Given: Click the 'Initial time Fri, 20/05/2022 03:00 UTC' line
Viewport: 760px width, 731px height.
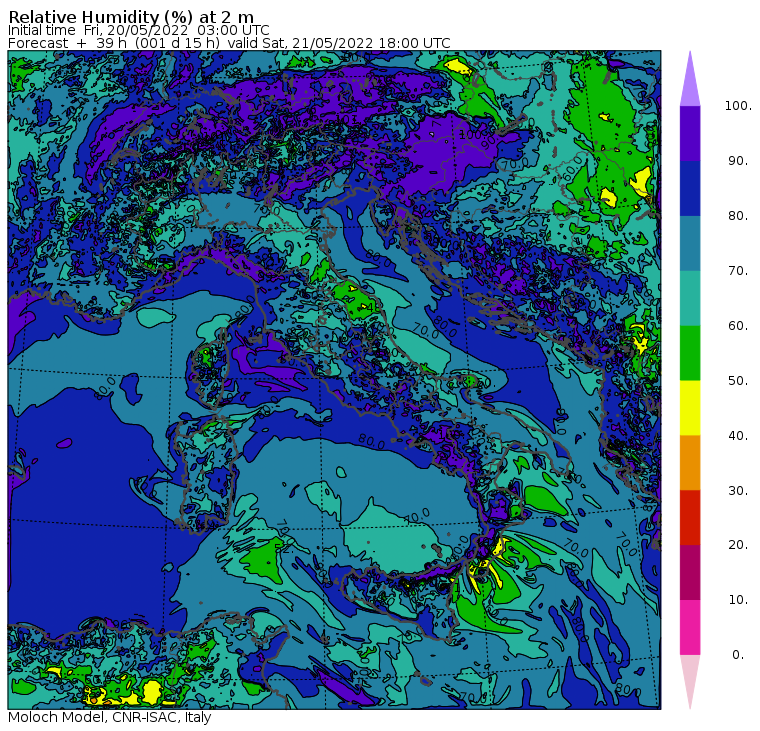Looking at the screenshot, I should coord(139,30).
